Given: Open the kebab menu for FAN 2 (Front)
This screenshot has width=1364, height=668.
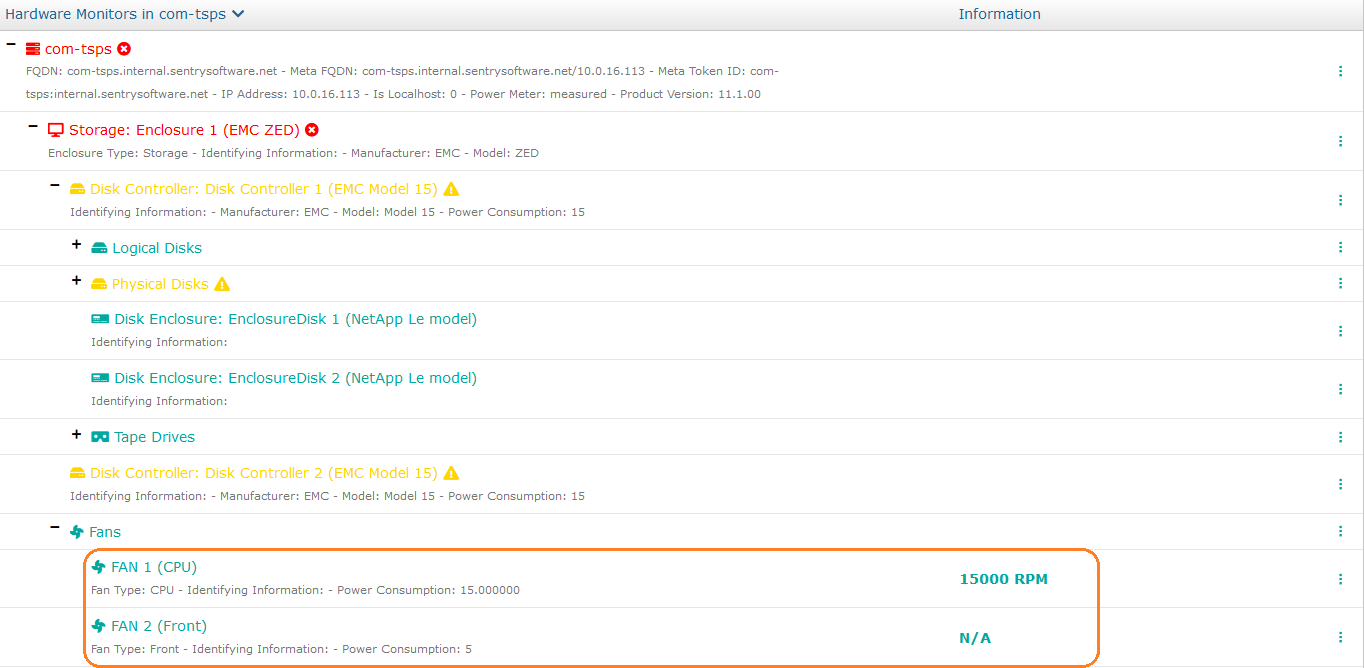Looking at the screenshot, I should point(1340,637).
